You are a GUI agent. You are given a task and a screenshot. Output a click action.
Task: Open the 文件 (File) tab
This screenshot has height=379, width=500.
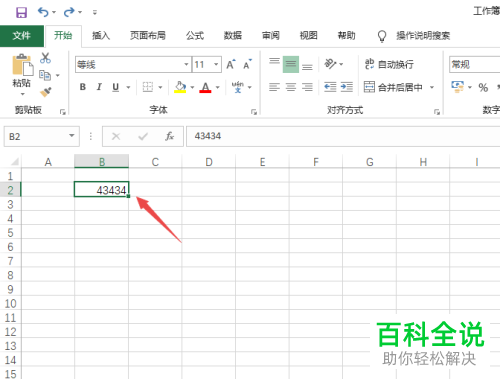tap(22, 36)
